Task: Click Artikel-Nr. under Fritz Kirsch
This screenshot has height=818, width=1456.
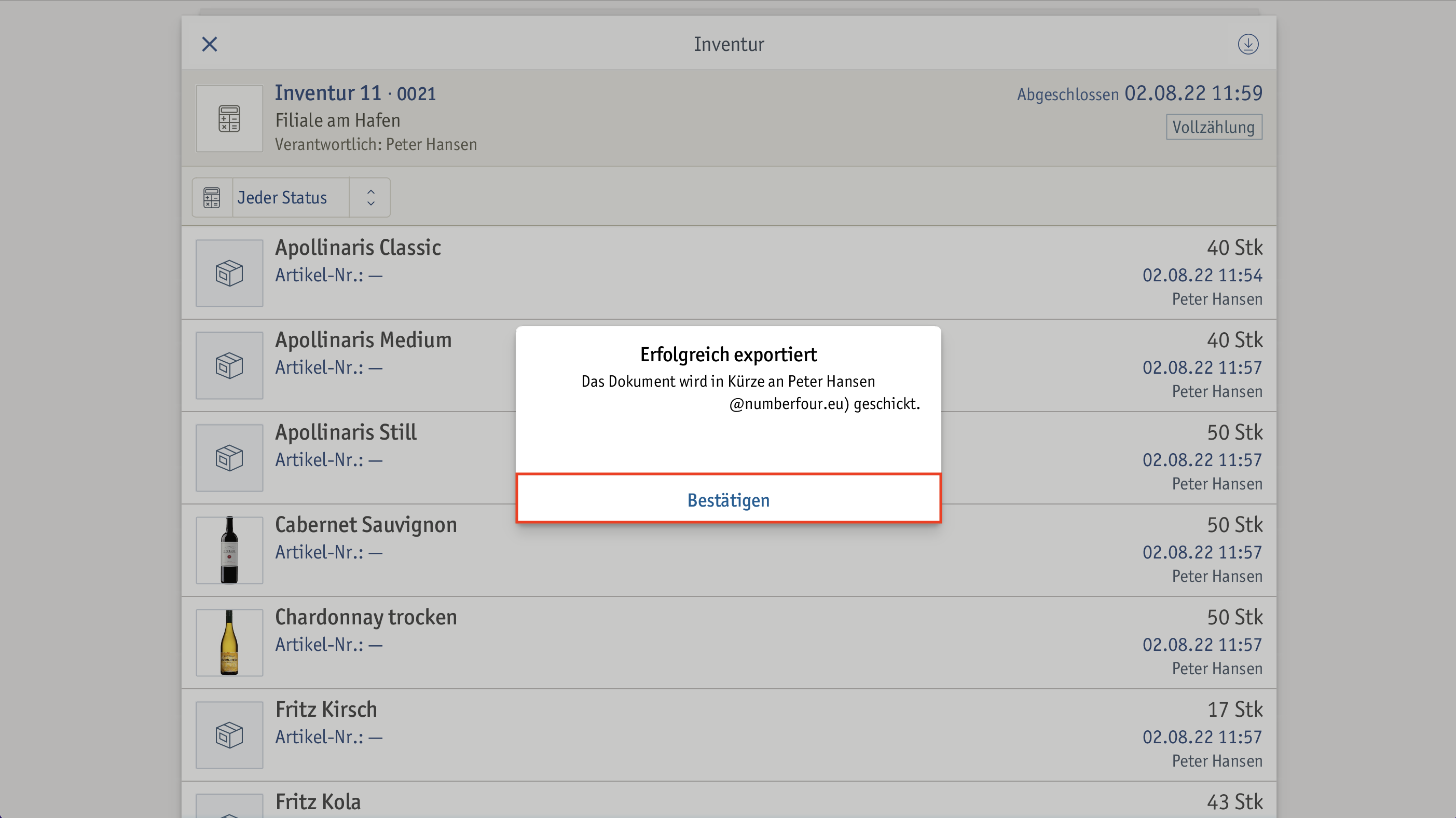Action: [x=329, y=737]
